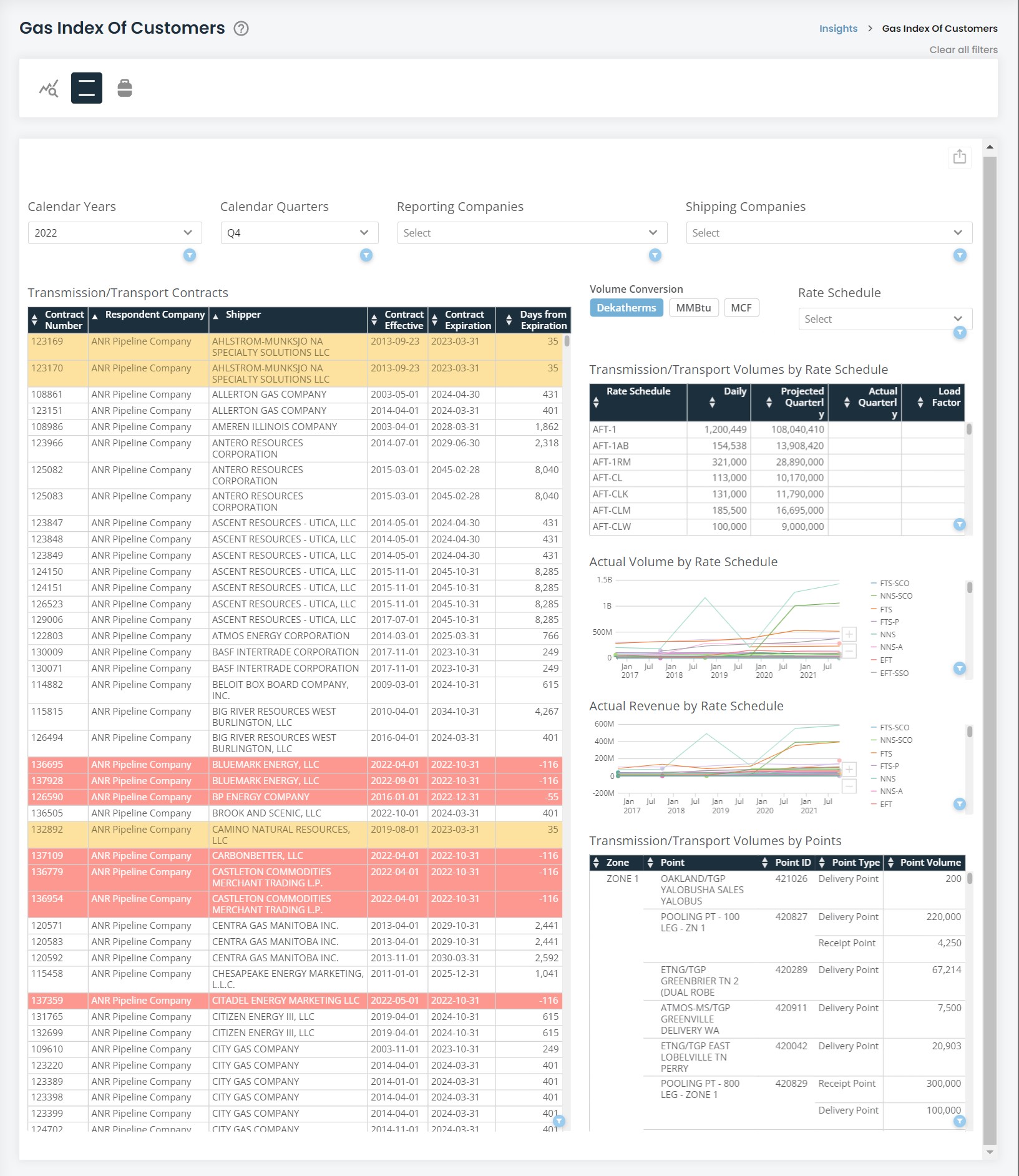Select Dekatherms volume conversion
Viewport: 1019px width, 1176px height.
click(627, 308)
